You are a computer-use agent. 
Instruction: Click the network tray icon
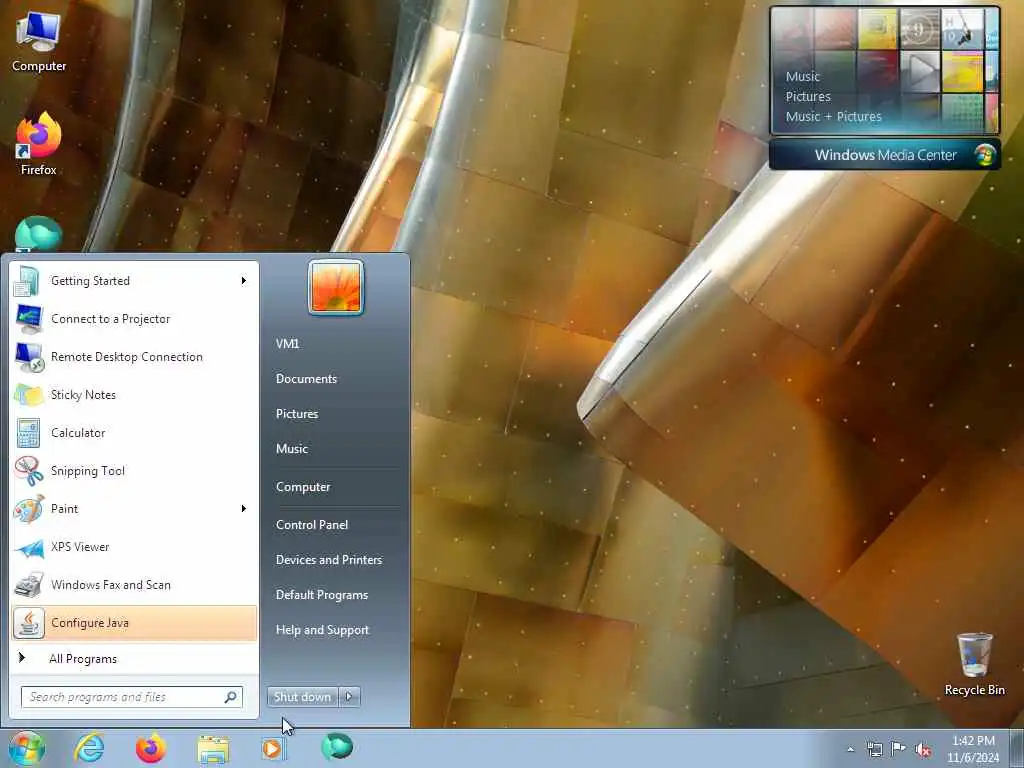click(x=874, y=749)
